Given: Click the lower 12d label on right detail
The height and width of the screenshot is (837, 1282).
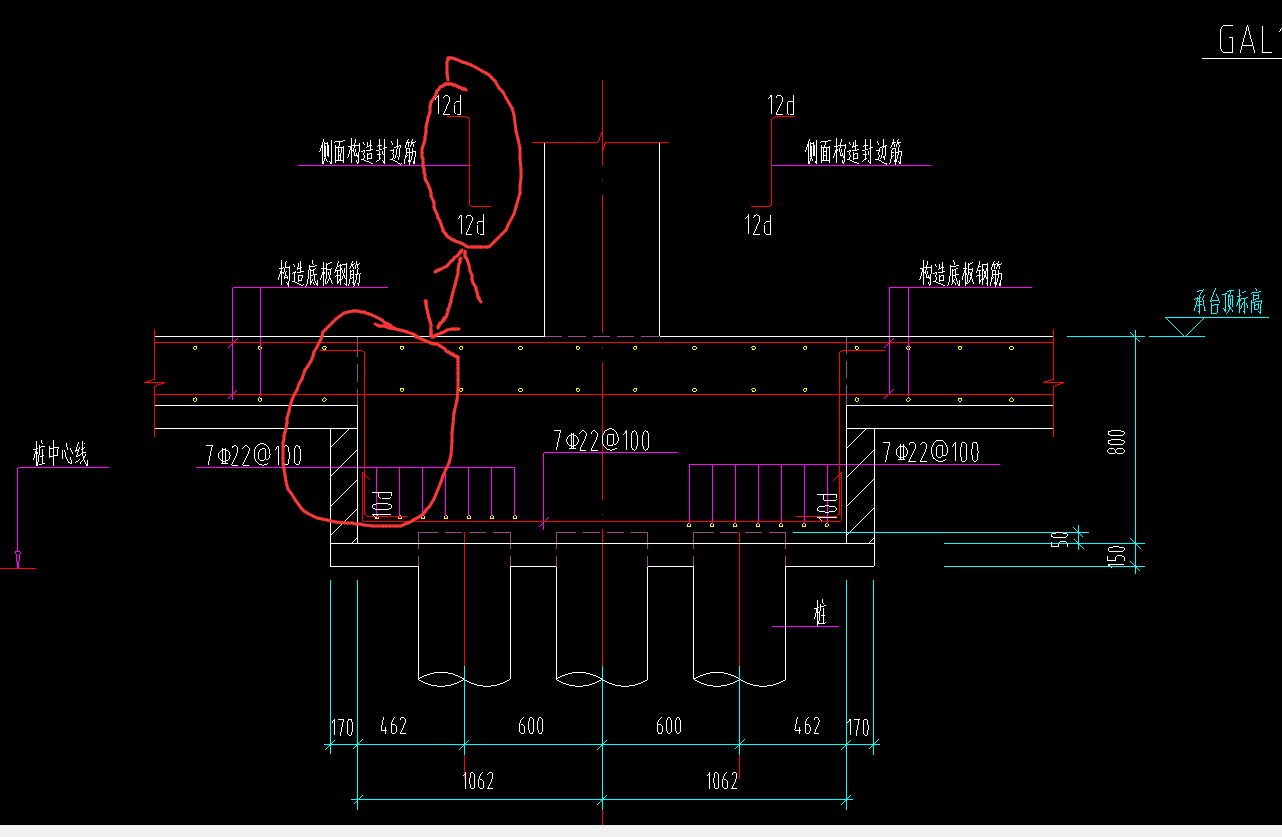Looking at the screenshot, I should (x=759, y=225).
